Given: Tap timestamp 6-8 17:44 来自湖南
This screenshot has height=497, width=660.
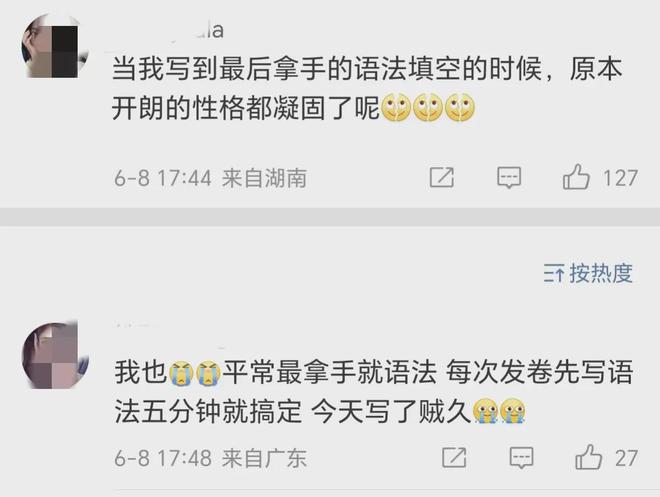Looking at the screenshot, I should [210, 178].
